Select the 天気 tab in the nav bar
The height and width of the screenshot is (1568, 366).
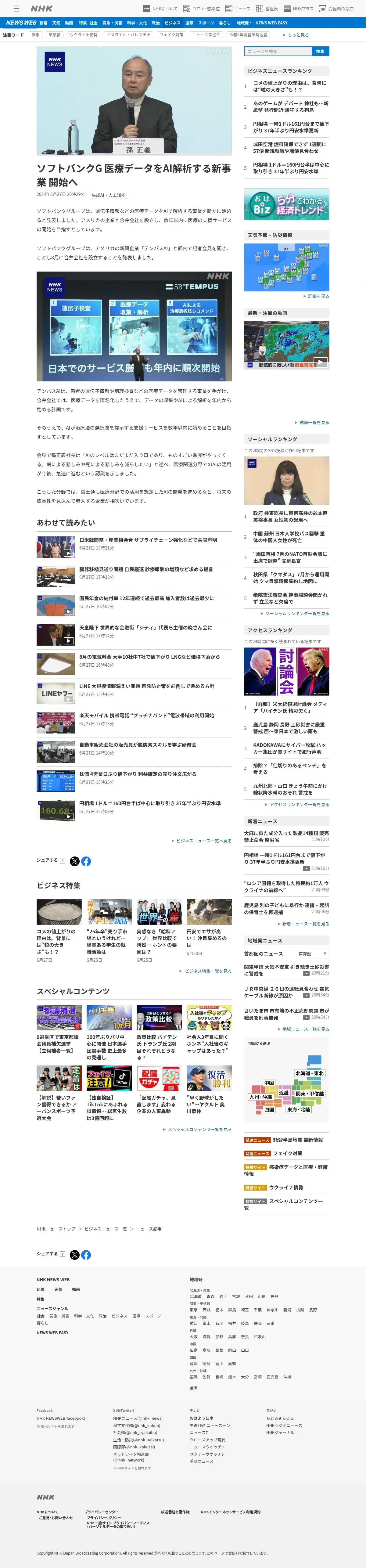pos(56,23)
